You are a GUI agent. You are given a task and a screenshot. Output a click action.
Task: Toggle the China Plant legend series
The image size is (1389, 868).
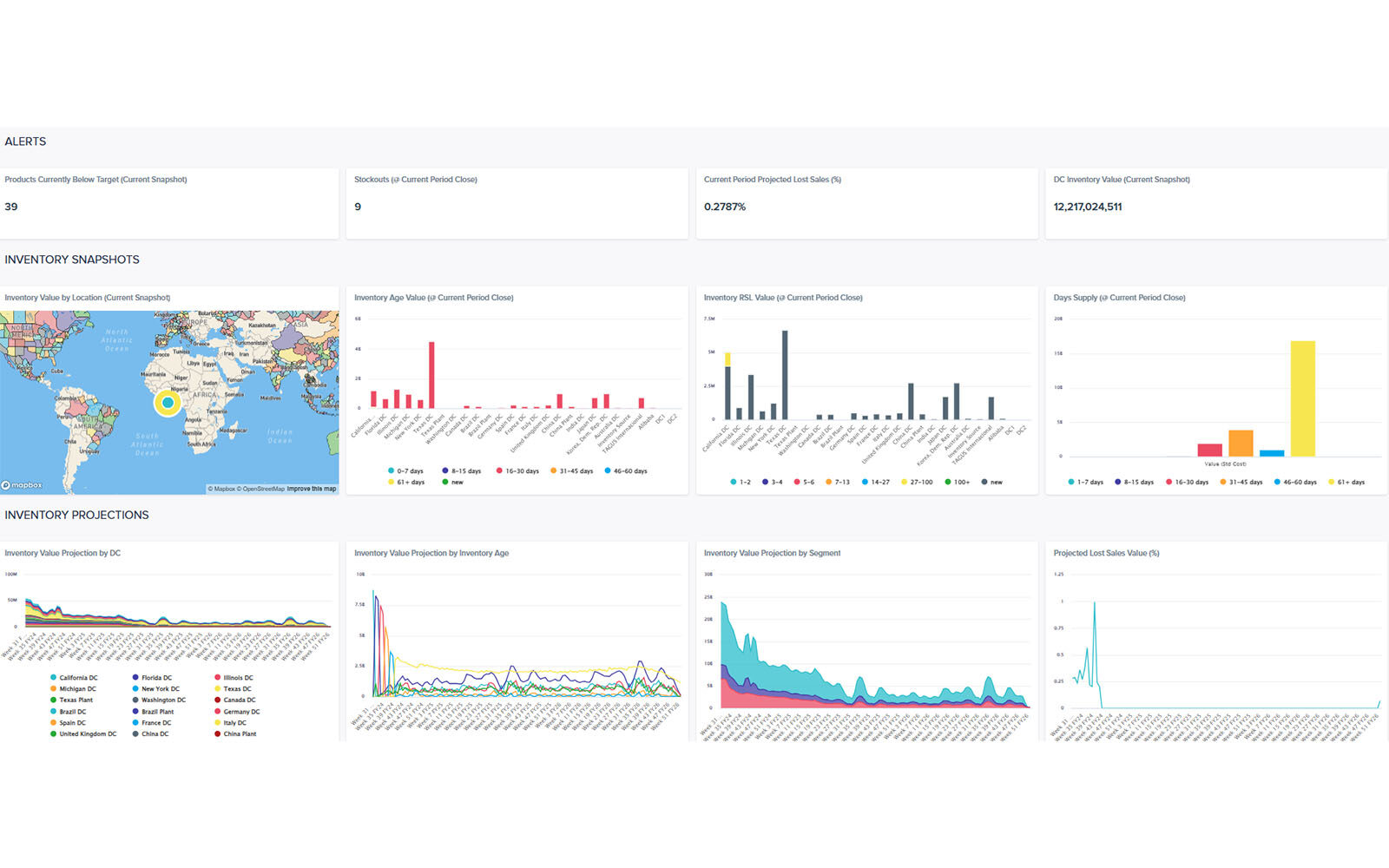pyautogui.click(x=240, y=734)
